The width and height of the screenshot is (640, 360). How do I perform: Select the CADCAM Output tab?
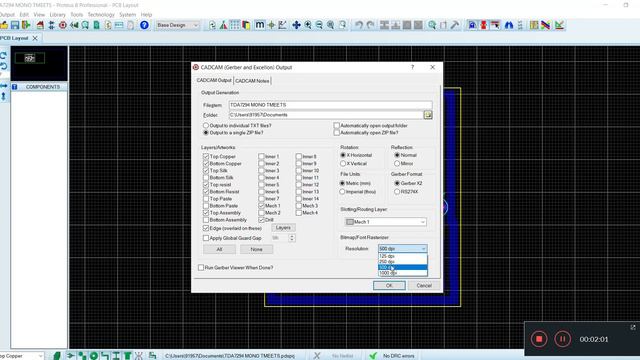pos(214,80)
